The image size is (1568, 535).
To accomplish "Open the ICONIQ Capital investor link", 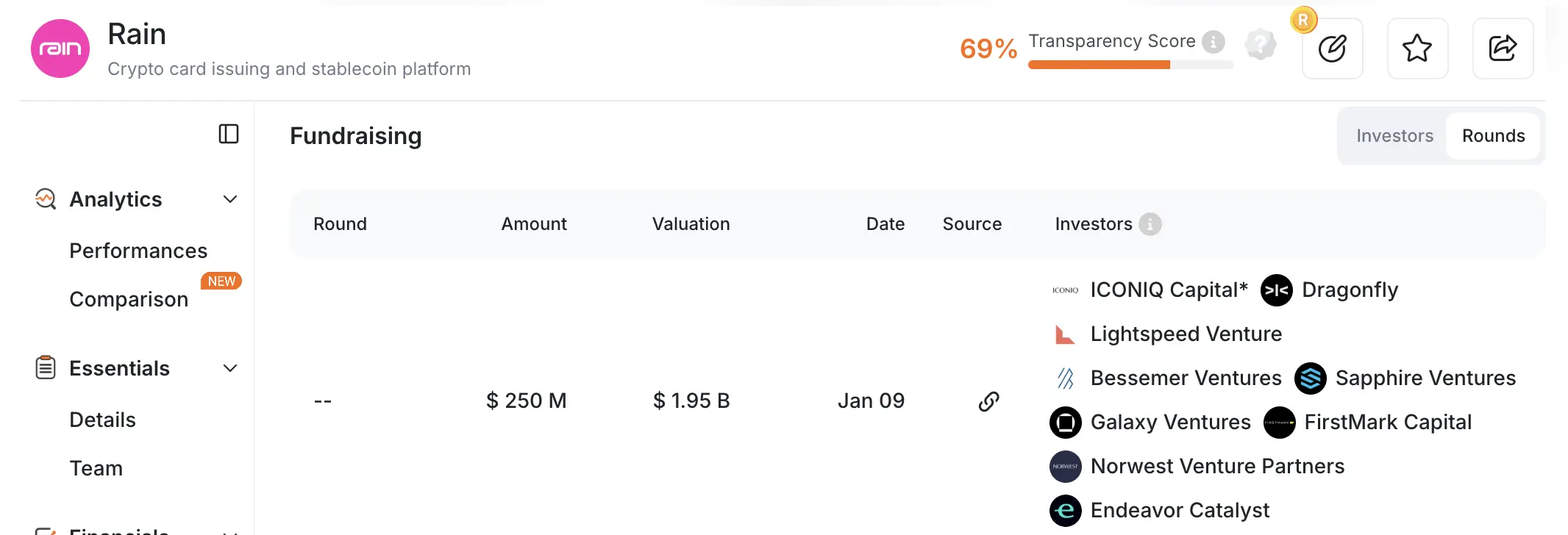I will pos(1169,290).
